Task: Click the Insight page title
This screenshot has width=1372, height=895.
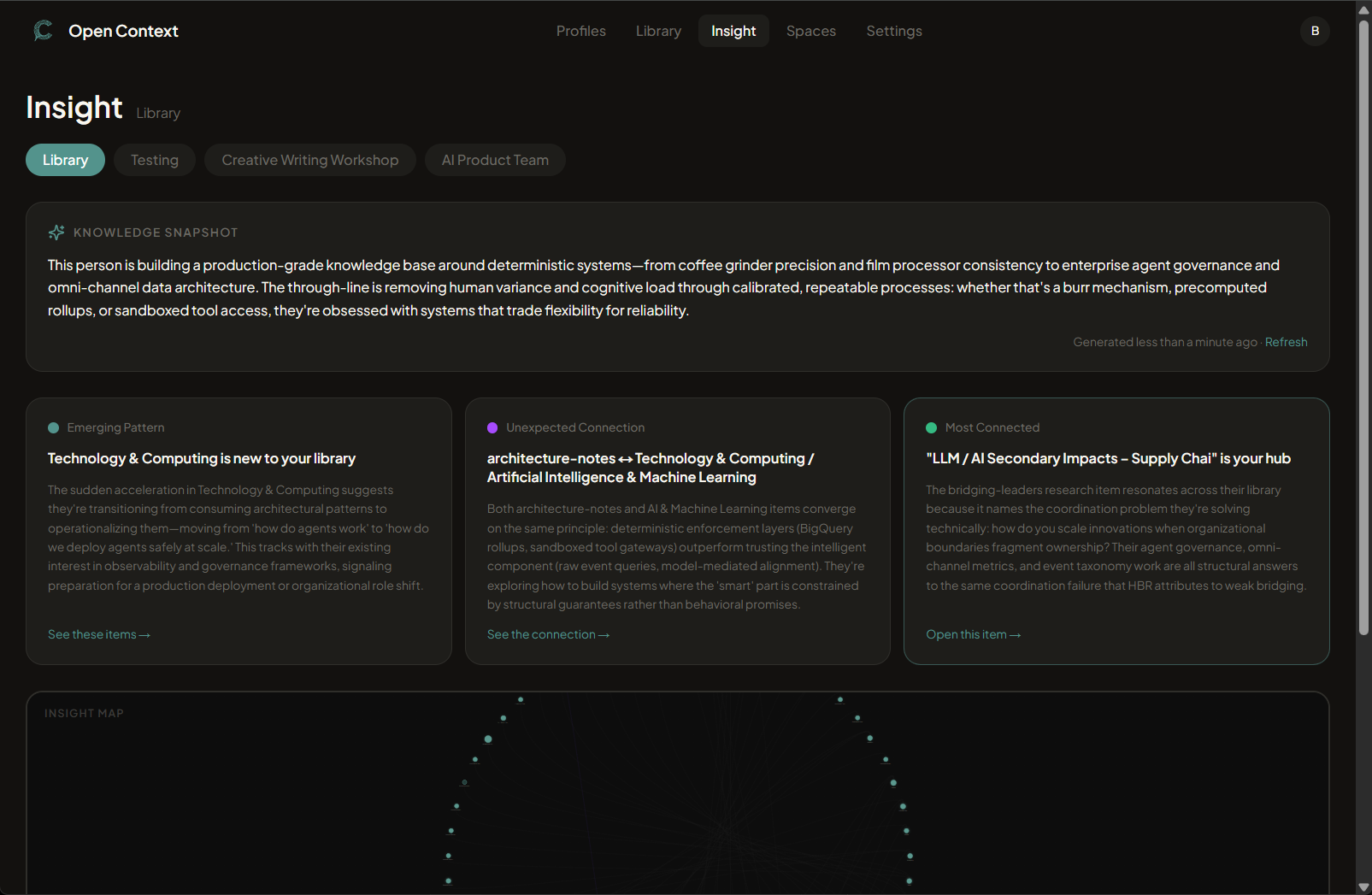Action: (74, 108)
